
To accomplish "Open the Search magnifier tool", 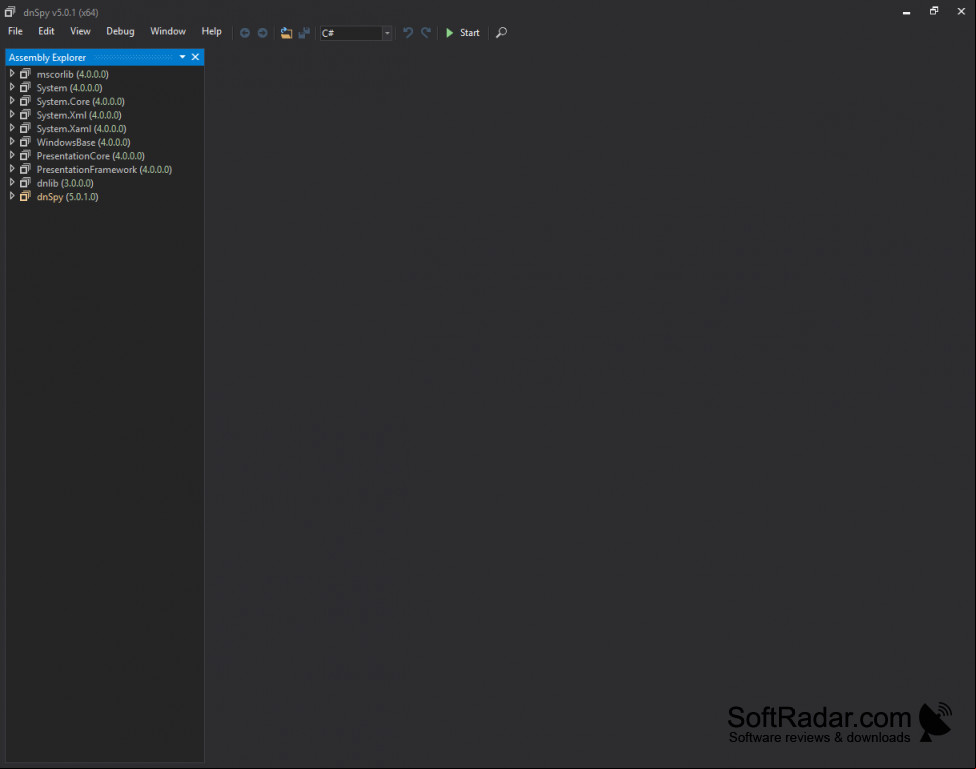I will [x=502, y=32].
